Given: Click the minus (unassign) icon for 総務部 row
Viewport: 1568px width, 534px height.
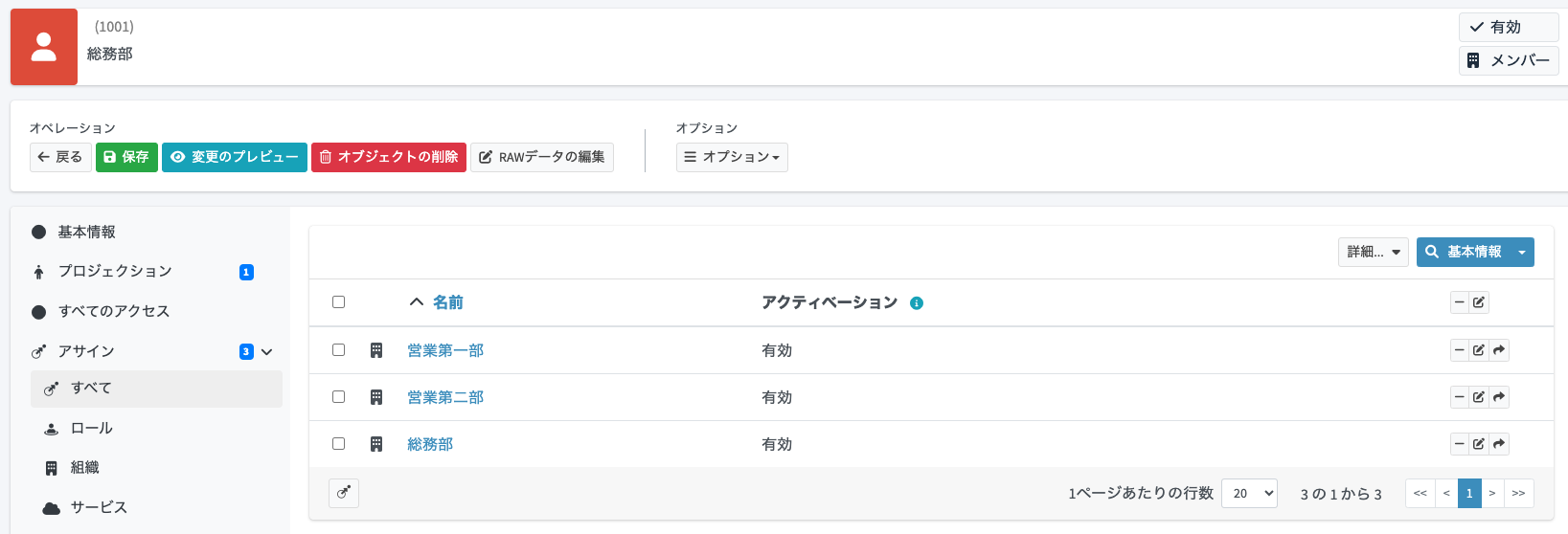Looking at the screenshot, I should 1459,444.
